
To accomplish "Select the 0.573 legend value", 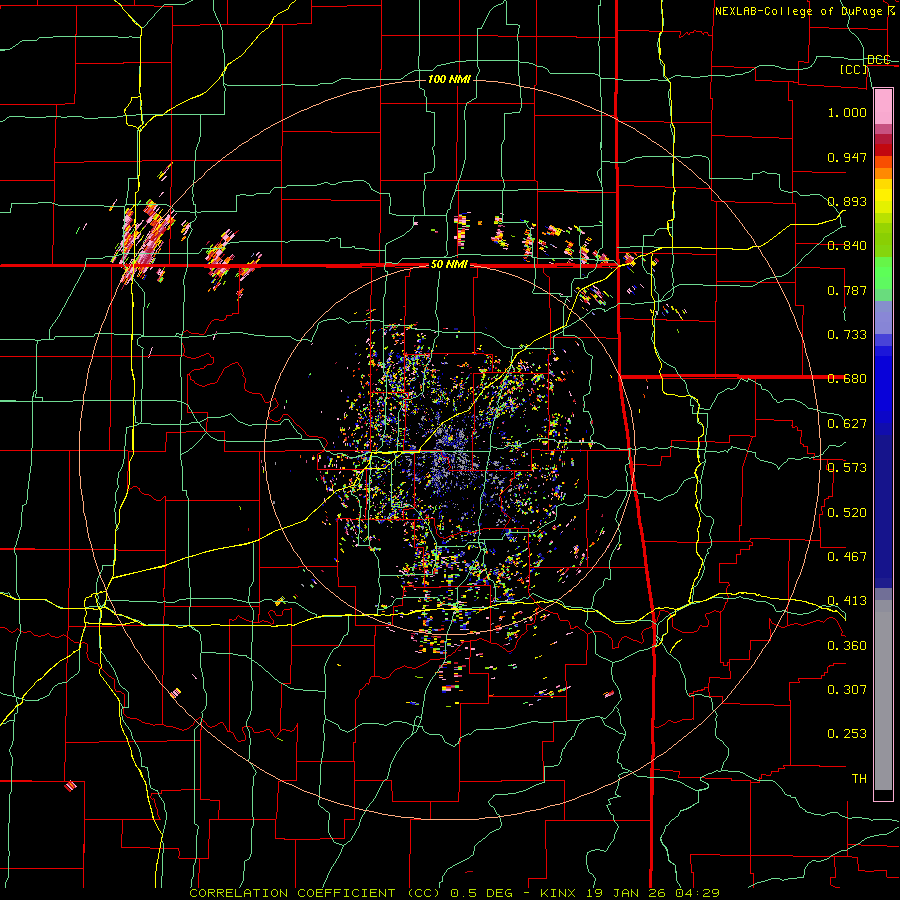I will [847, 468].
